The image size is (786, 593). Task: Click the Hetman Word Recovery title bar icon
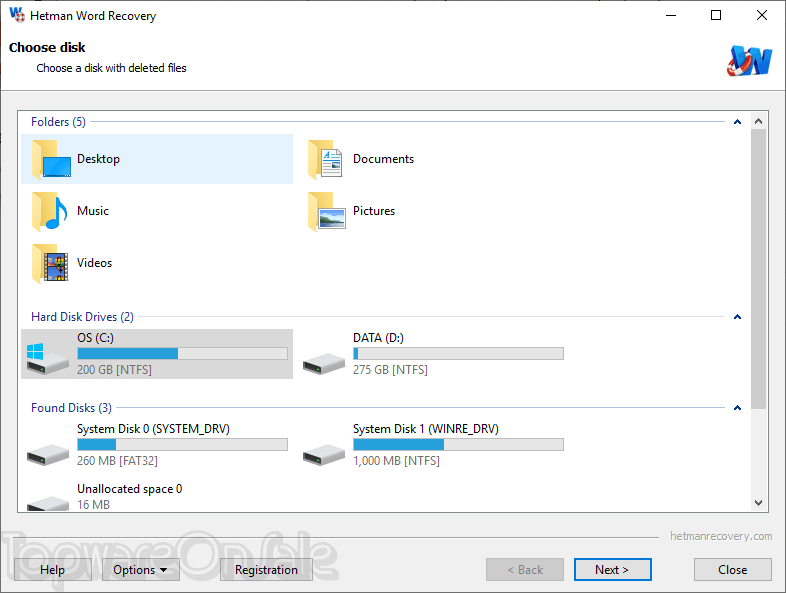coord(17,15)
